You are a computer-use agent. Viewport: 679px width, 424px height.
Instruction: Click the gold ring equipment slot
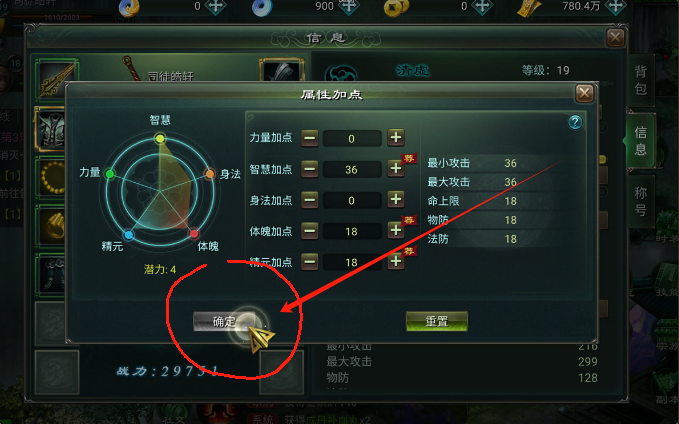click(52, 226)
